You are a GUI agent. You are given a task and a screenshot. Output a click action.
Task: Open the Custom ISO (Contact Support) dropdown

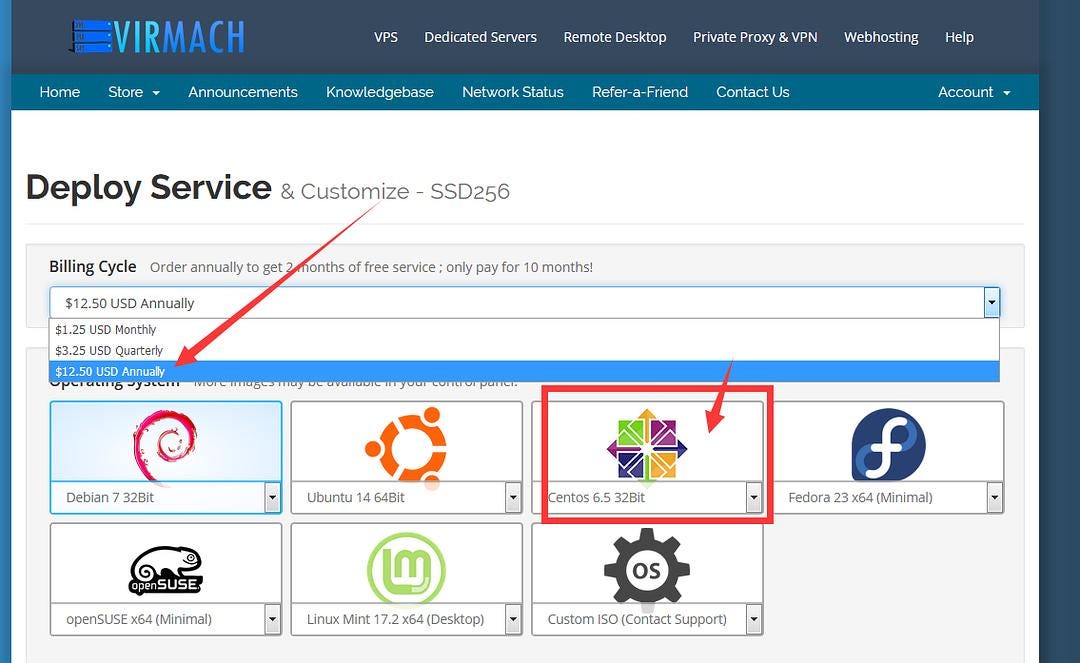pyautogui.click(x=754, y=619)
